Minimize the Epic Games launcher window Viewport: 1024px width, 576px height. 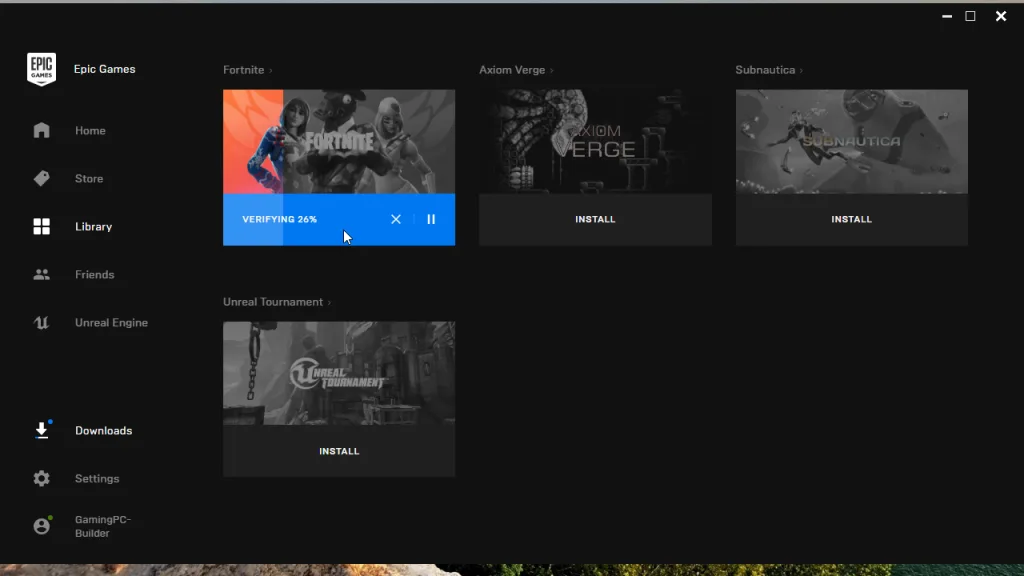point(947,16)
